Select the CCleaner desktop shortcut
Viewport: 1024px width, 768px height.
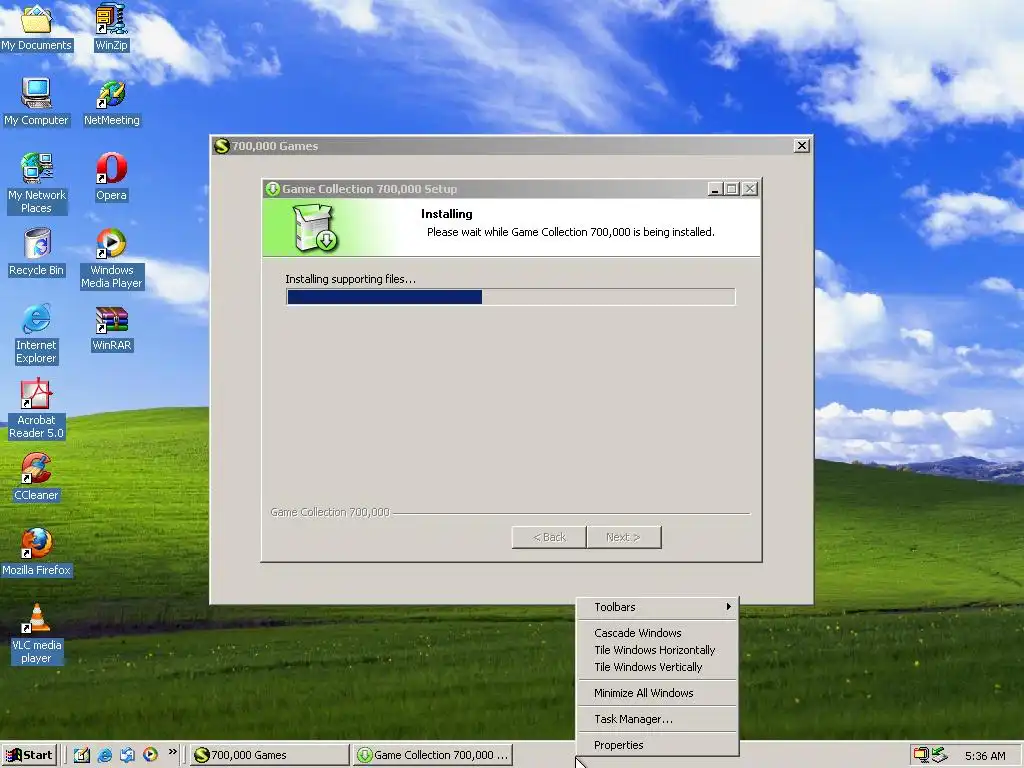(36, 477)
